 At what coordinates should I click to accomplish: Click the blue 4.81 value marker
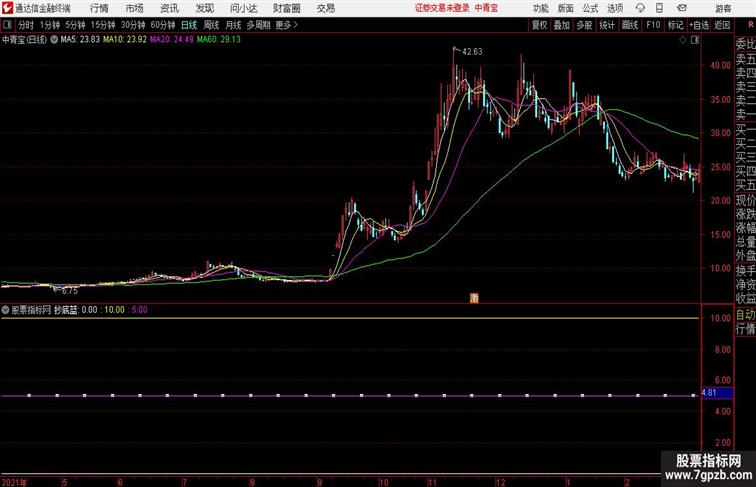[x=717, y=393]
